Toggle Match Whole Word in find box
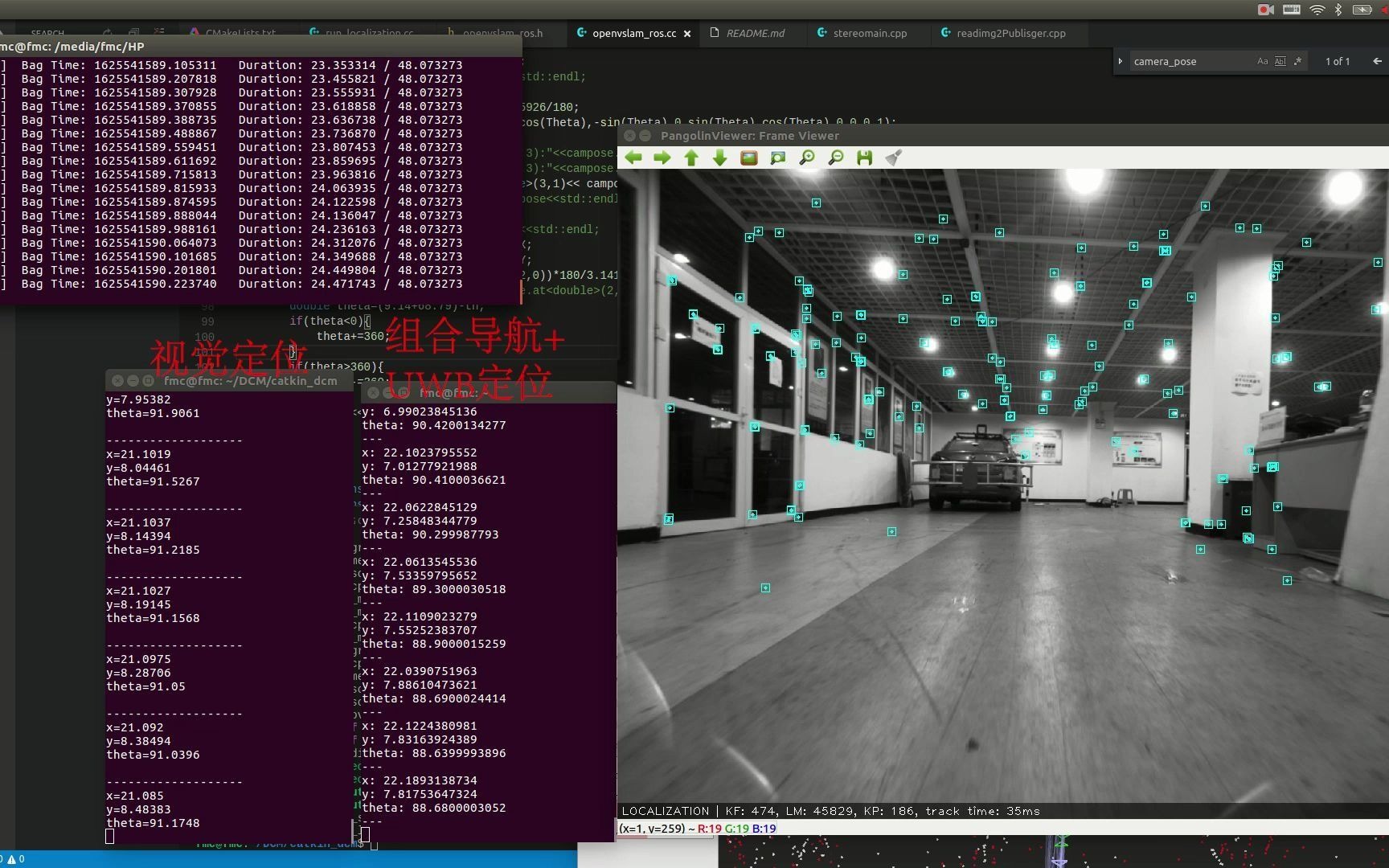Screen dimensions: 1389x868 (1280, 61)
